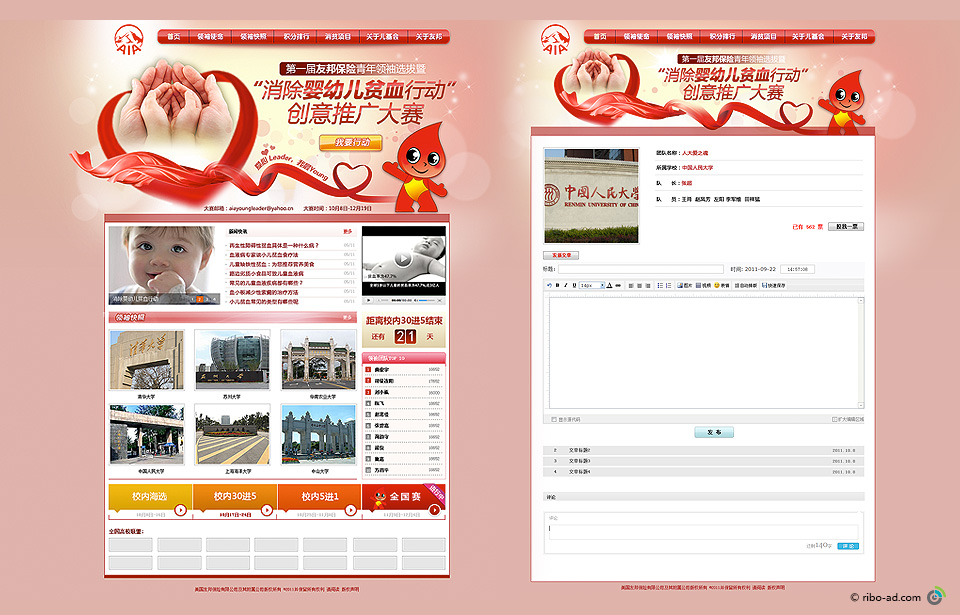Viewport: 960px width, 615px height.
Task: Open 领袖使命 in the left page navigation
Action: tap(210, 37)
